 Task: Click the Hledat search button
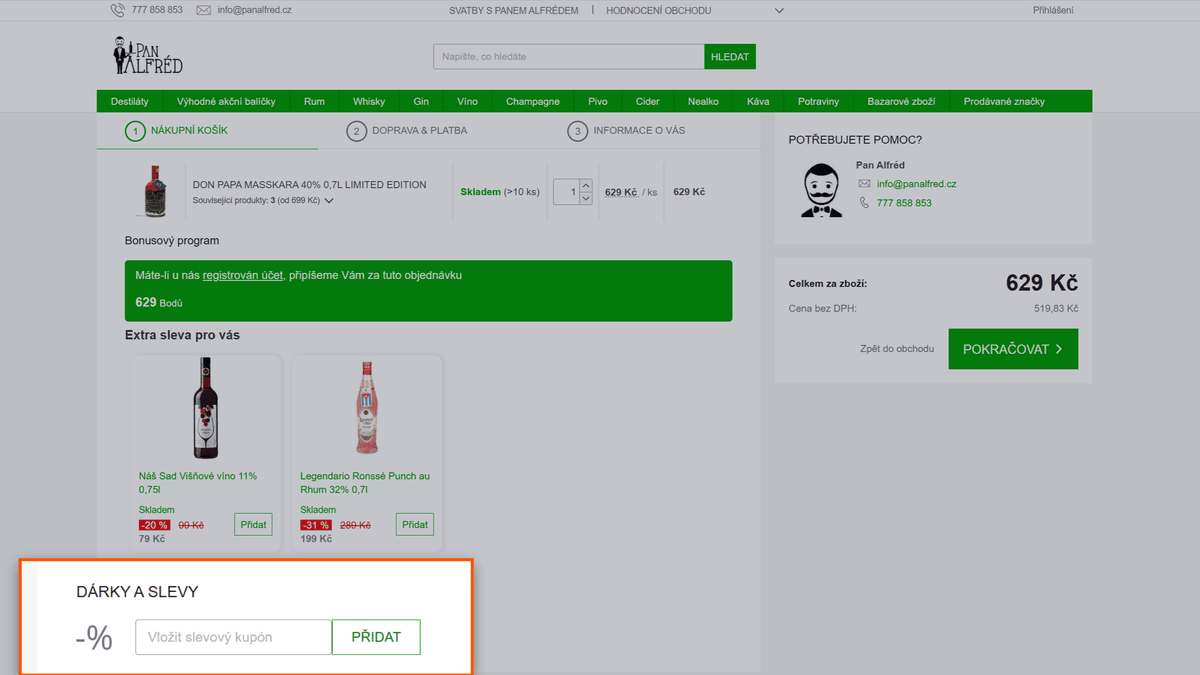pos(730,57)
